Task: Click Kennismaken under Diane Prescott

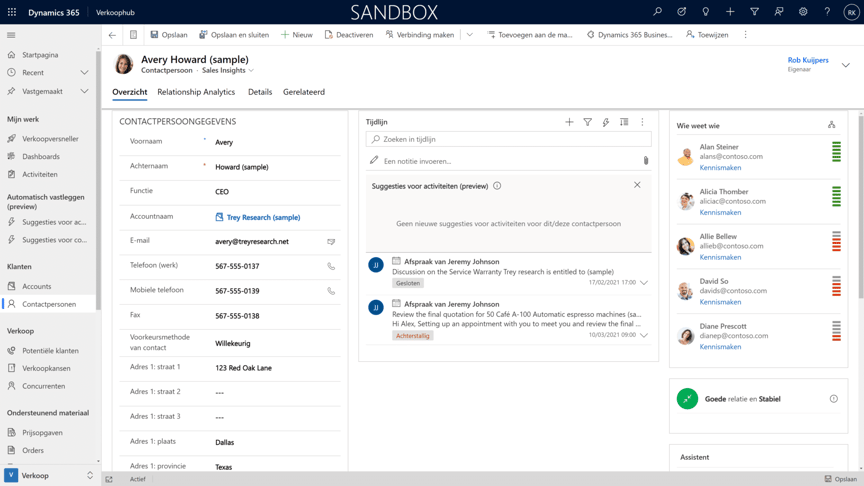Action: pyautogui.click(x=720, y=347)
